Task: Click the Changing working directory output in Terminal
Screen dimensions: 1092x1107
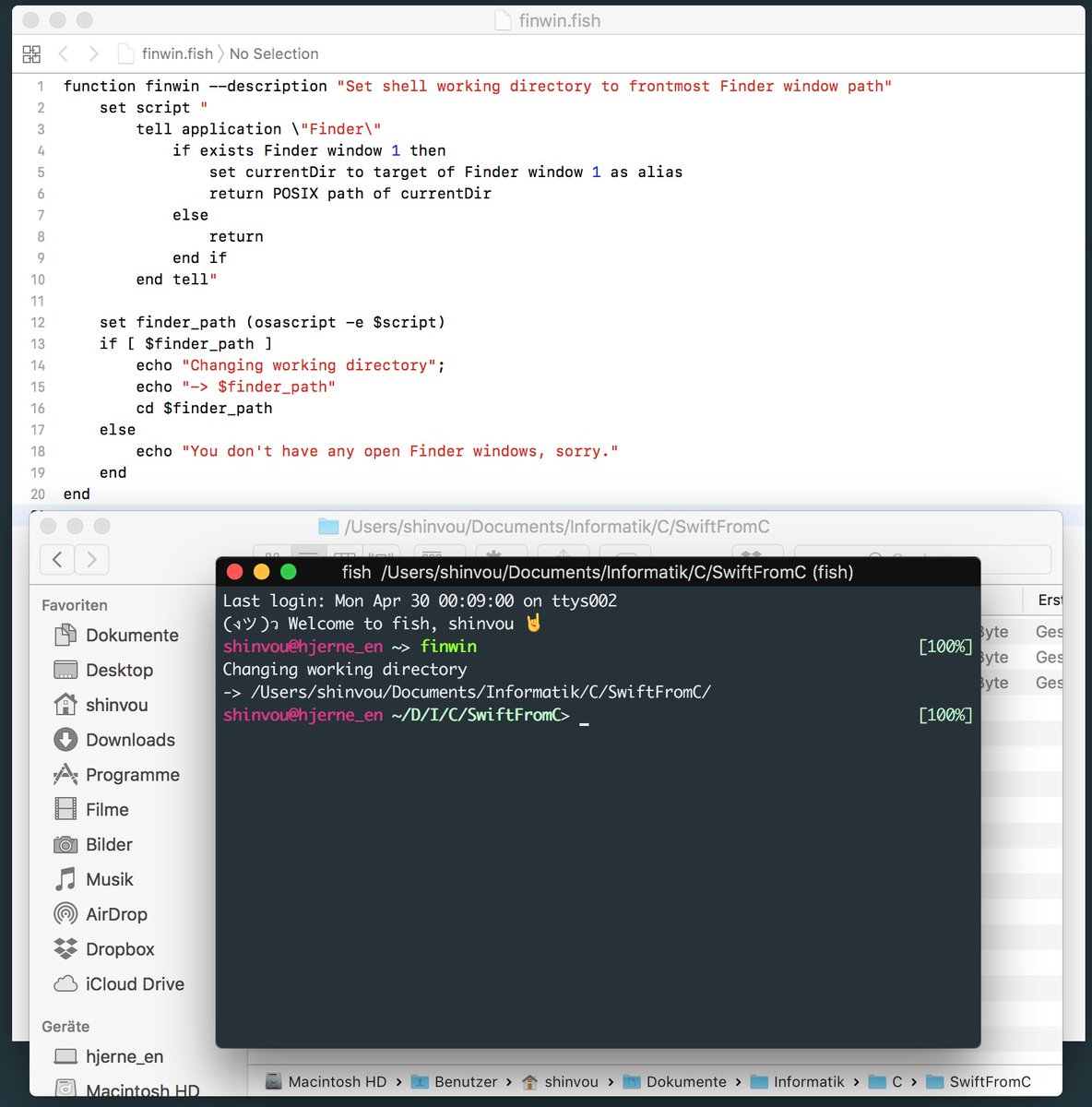Action: pos(345,670)
